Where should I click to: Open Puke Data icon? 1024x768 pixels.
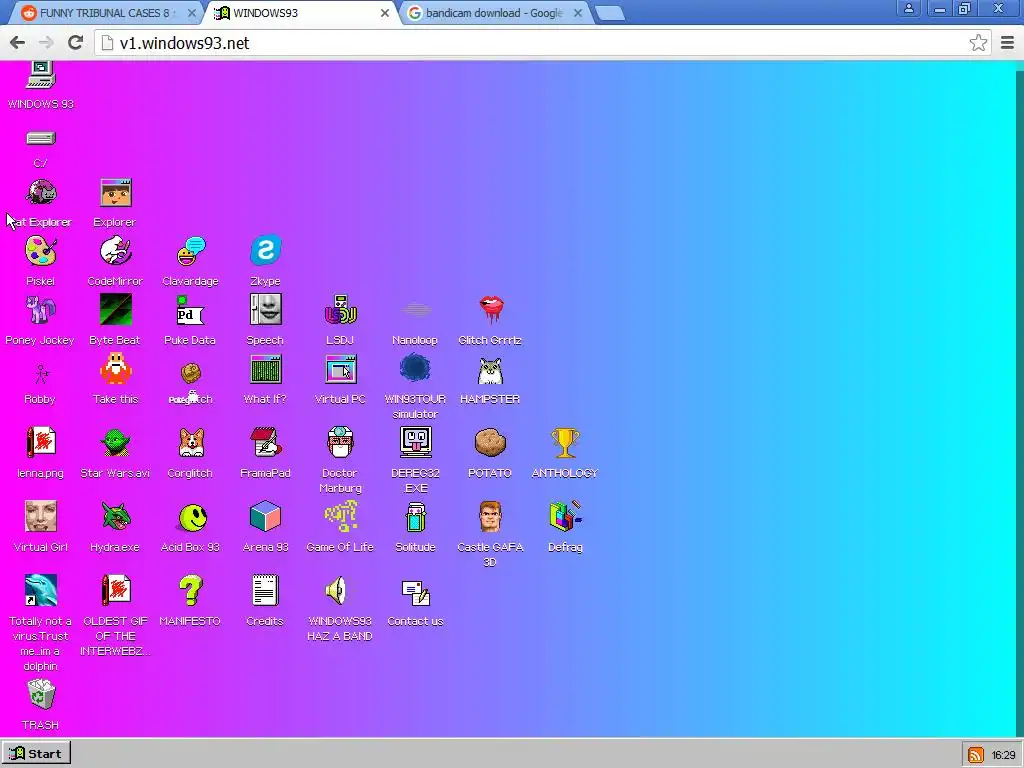(x=190, y=310)
